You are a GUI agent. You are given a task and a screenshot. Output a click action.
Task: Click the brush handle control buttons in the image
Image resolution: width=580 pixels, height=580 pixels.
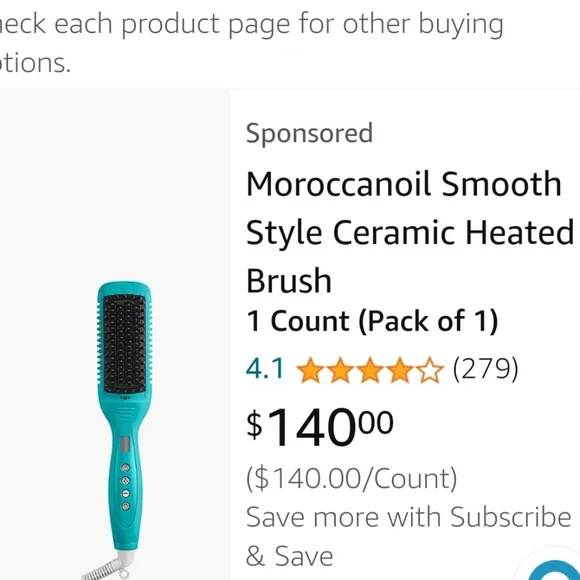(x=126, y=486)
